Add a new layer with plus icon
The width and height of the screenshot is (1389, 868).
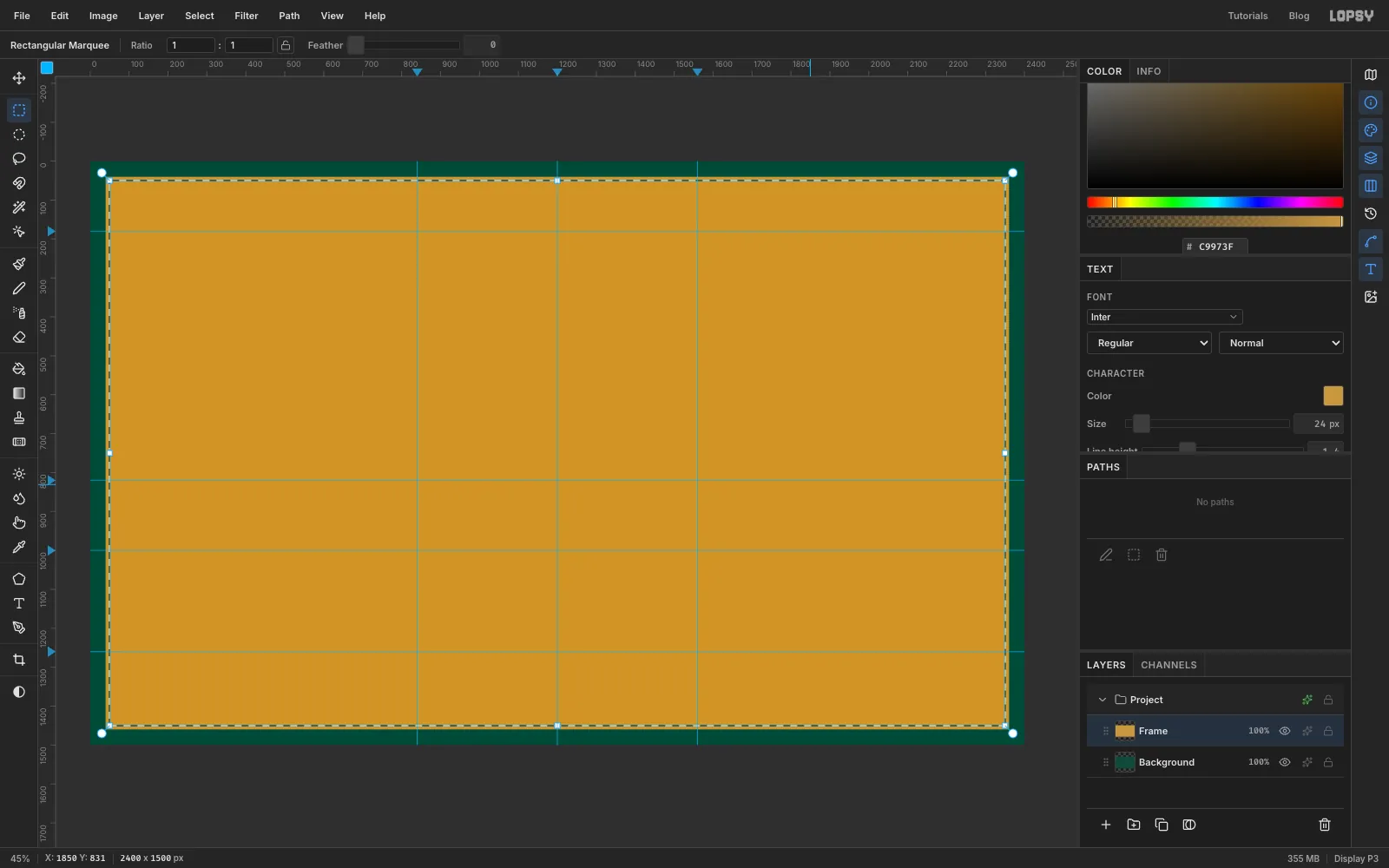pos(1106,825)
